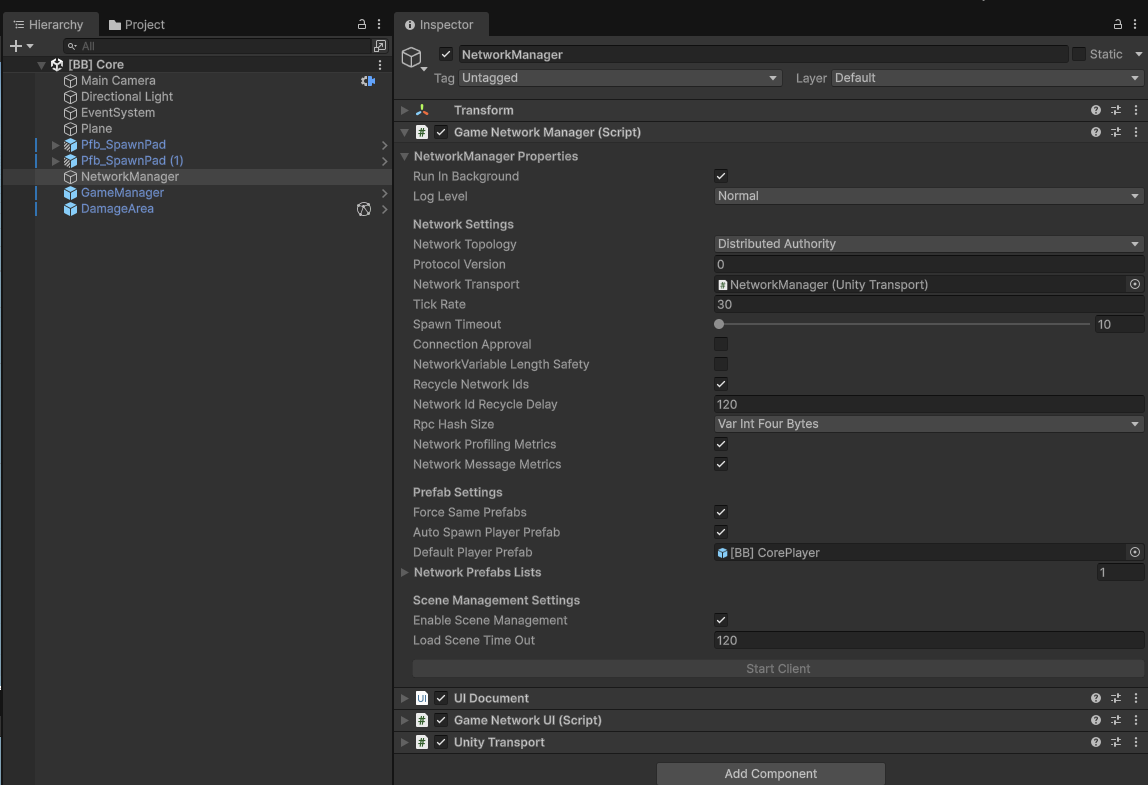Click the more options (⋮) icon on Unity Transport
This screenshot has width=1148, height=785.
tap(1135, 742)
